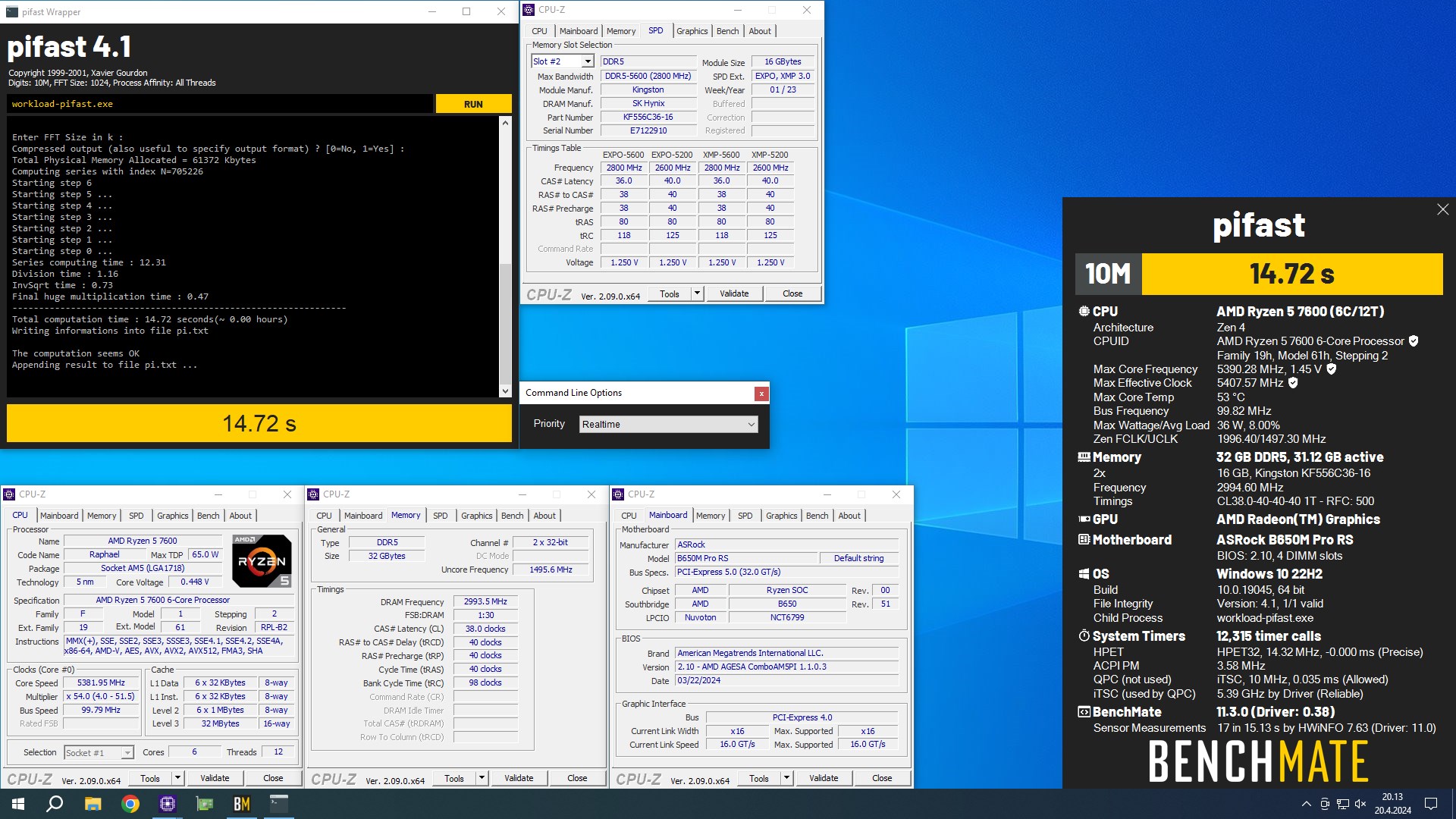
Task: Click the BenchMate Memory section icon
Action: (1084, 457)
